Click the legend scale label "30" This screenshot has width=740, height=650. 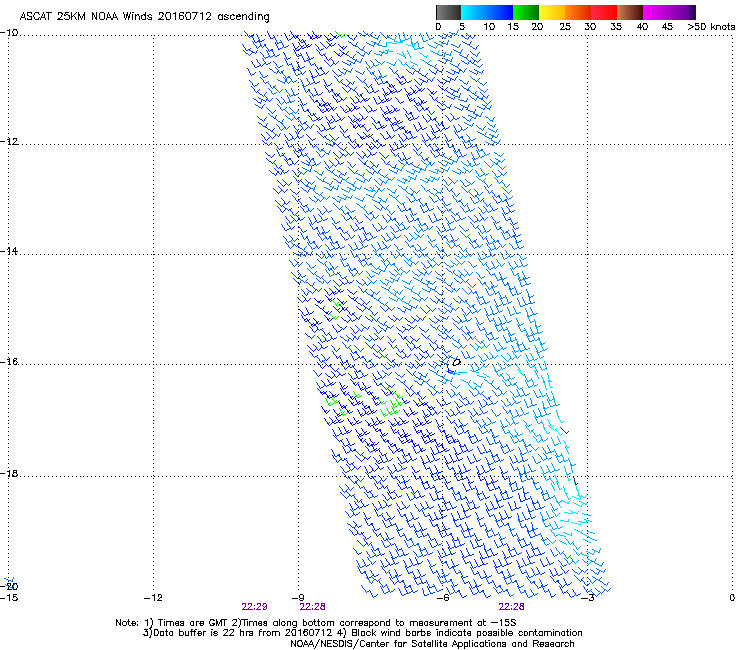tap(590, 27)
